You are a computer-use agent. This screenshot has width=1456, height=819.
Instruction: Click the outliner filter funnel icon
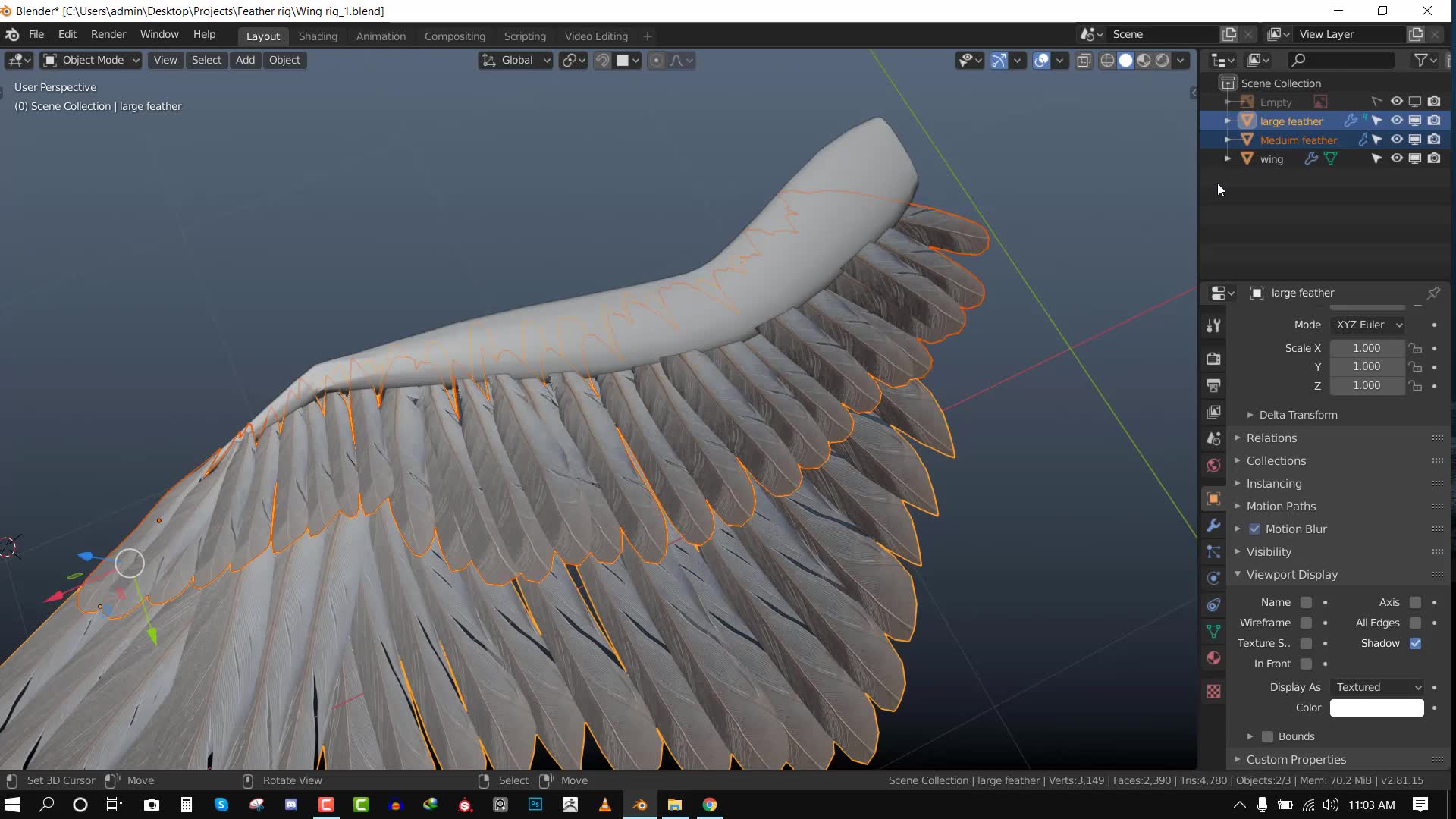point(1423,60)
